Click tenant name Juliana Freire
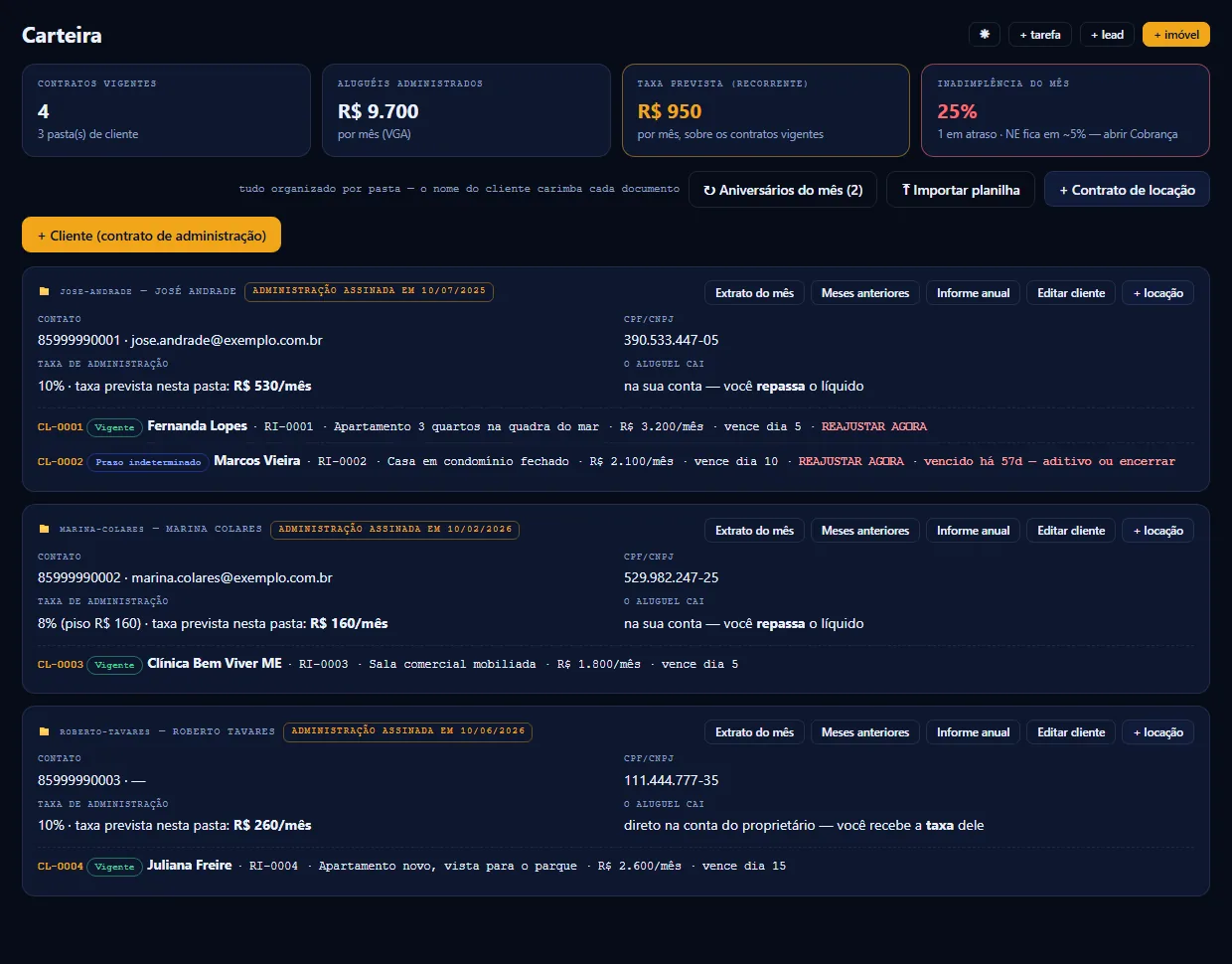This screenshot has height=964, width=1232. [x=190, y=865]
